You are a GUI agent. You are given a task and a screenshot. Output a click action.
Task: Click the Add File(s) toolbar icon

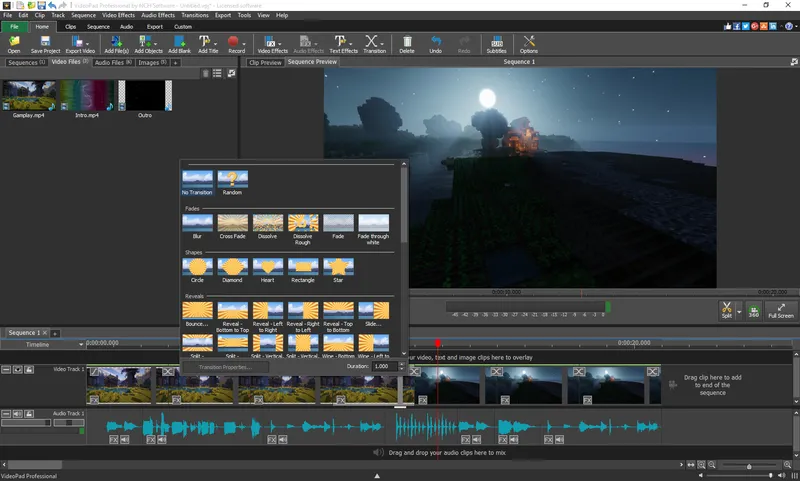click(116, 42)
